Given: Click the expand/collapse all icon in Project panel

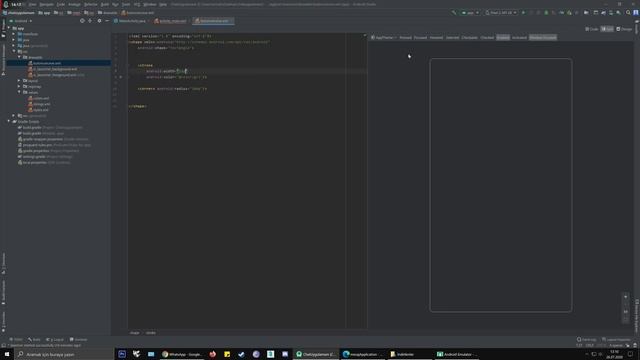Looking at the screenshot, I should pyautogui.click(x=90, y=21).
